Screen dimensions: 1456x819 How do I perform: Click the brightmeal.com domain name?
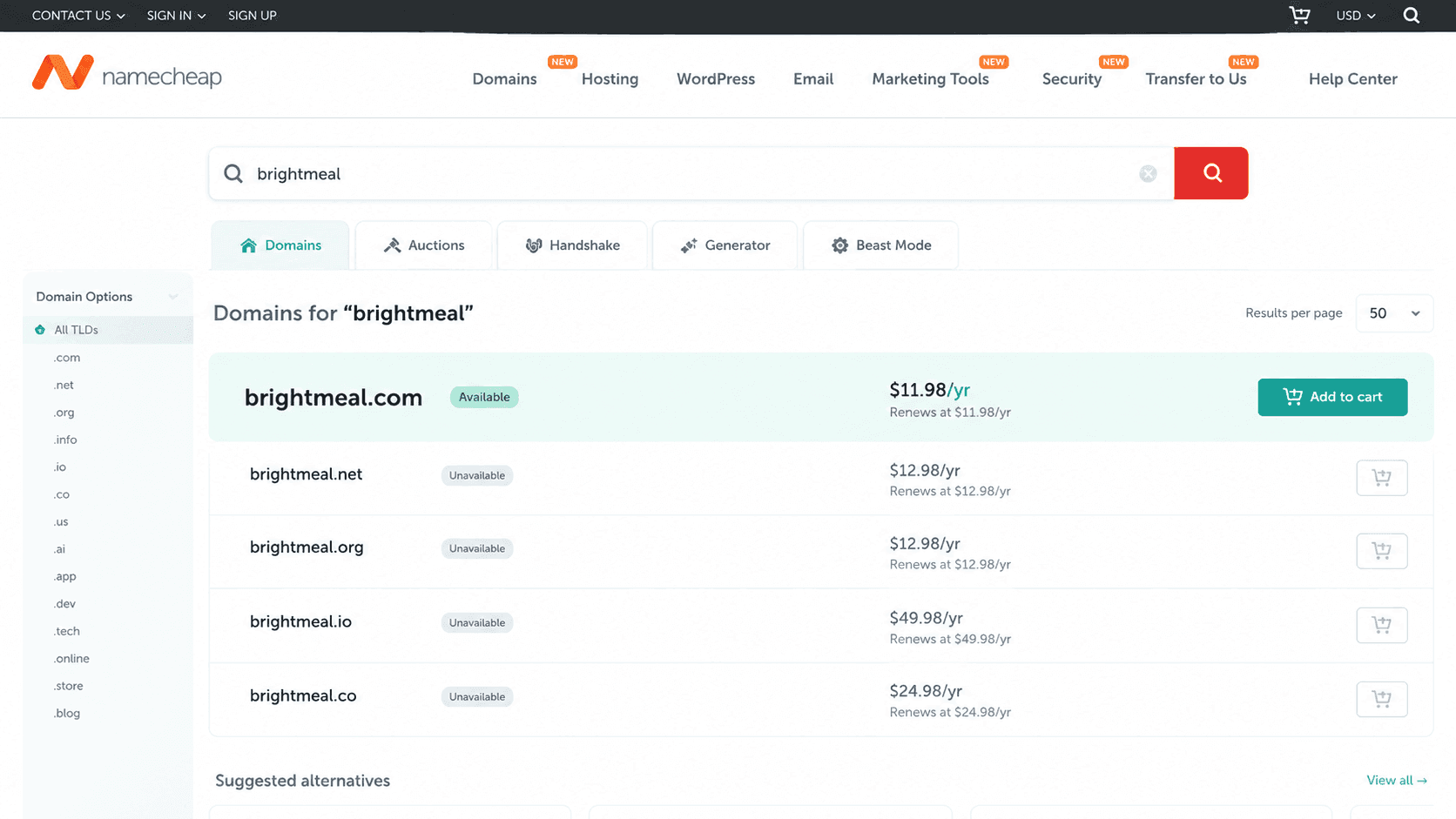334,398
